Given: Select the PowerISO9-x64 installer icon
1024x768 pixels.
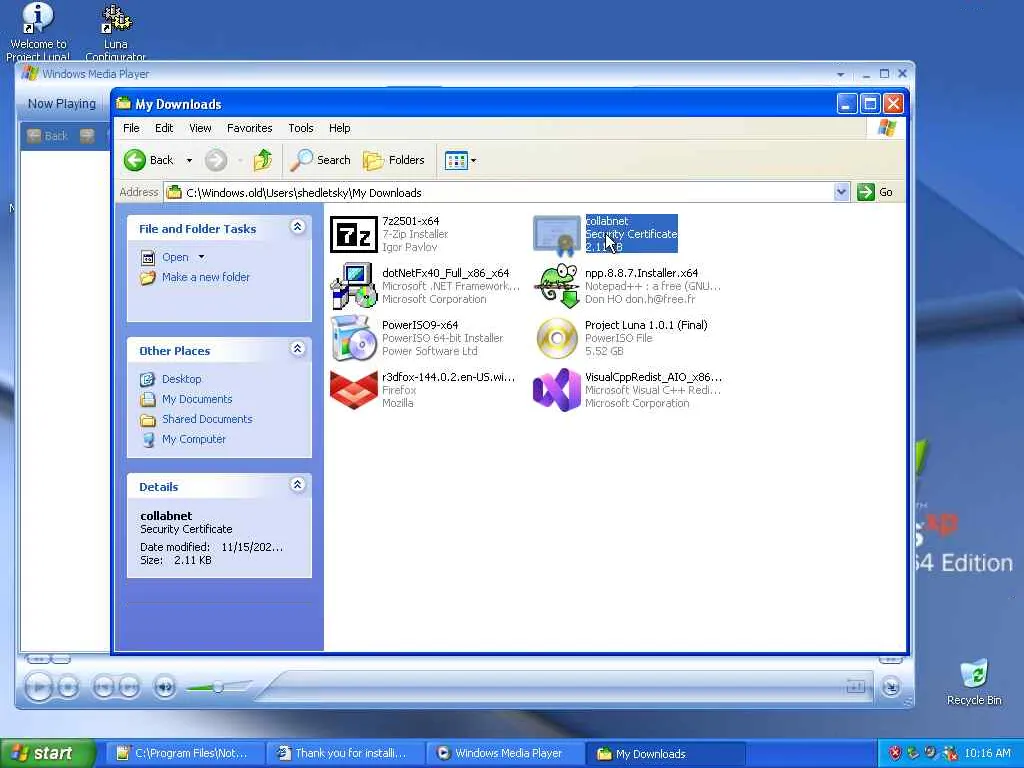Looking at the screenshot, I should [353, 338].
